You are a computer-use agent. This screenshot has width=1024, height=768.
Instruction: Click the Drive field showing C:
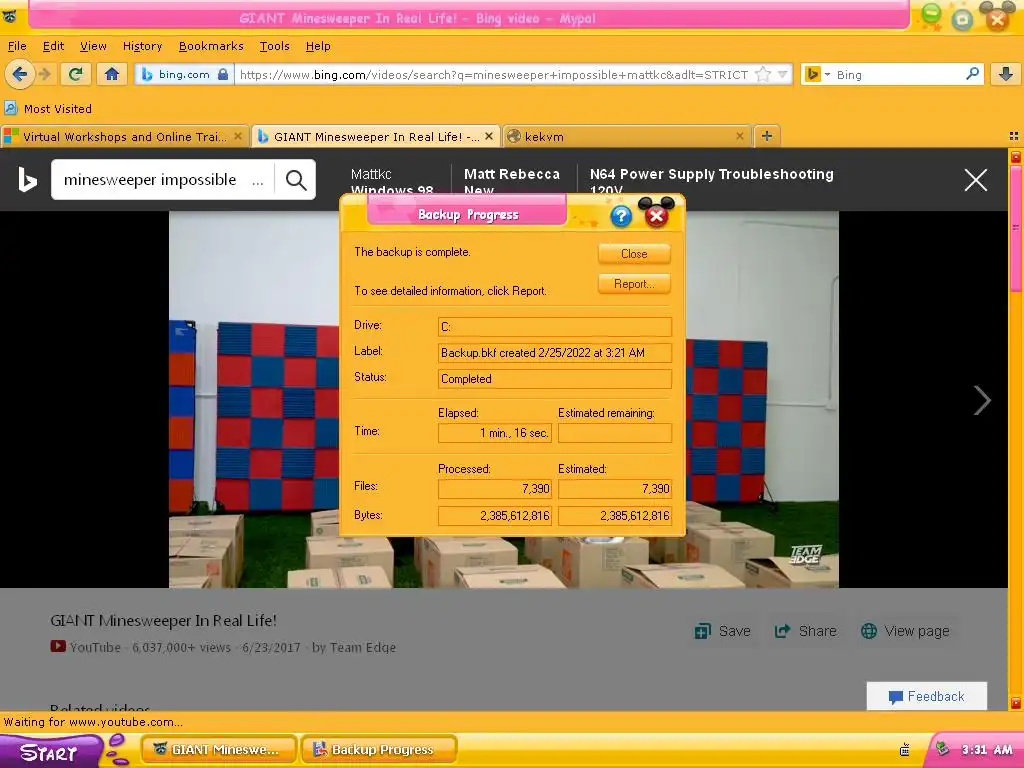click(x=554, y=327)
